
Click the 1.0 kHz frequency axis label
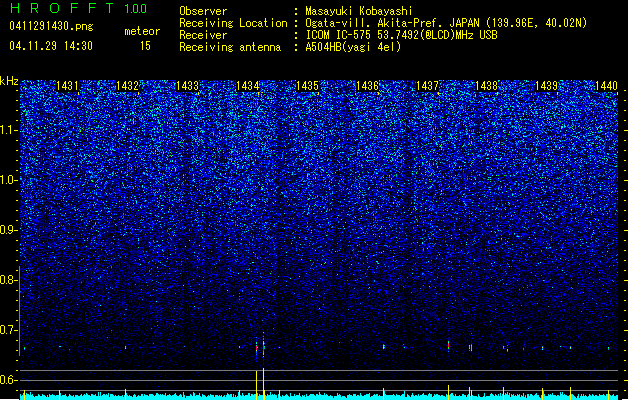(8, 180)
